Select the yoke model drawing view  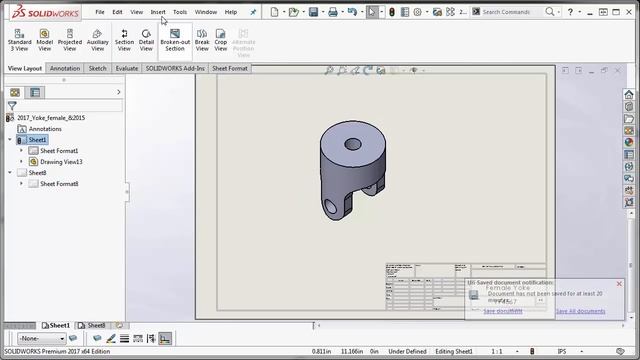(x=353, y=171)
